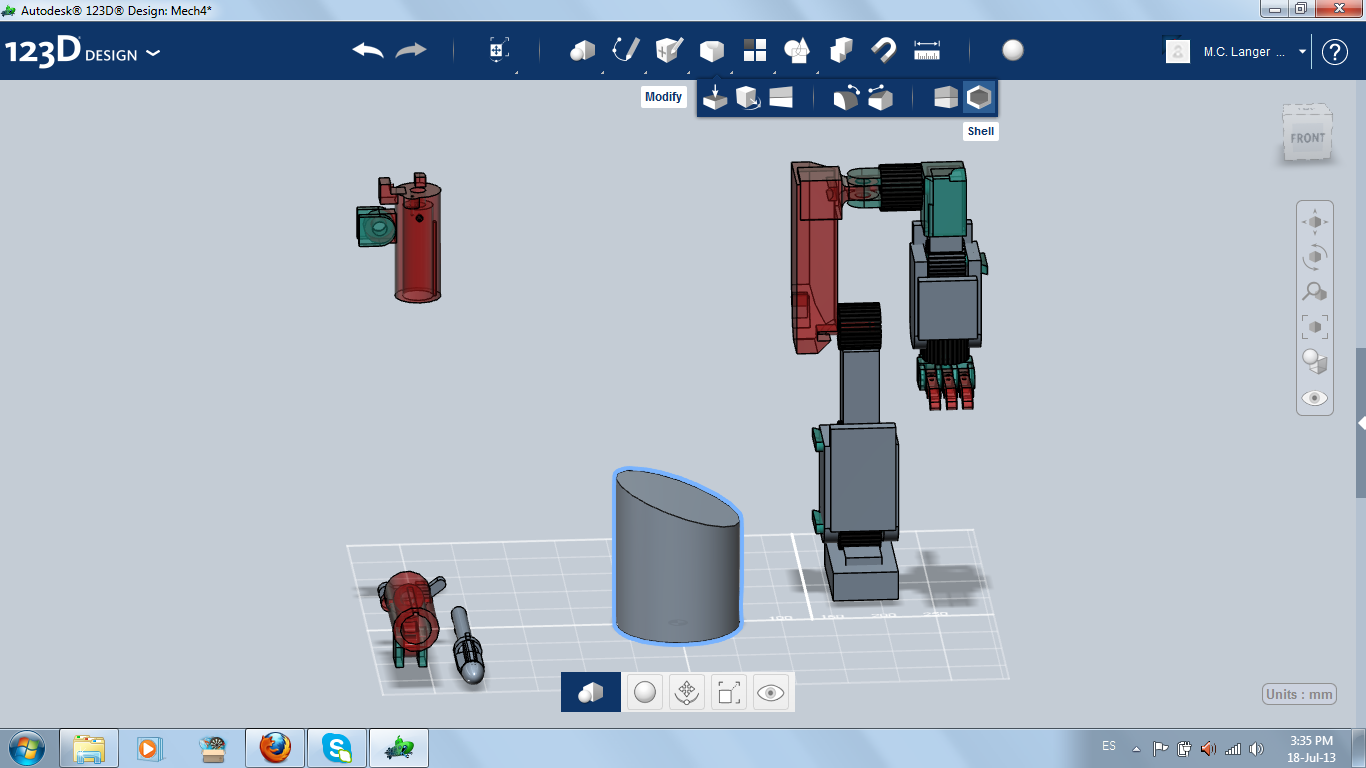1366x768 pixels.
Task: Open the Modify menu in the main toolbar
Action: pos(712,50)
